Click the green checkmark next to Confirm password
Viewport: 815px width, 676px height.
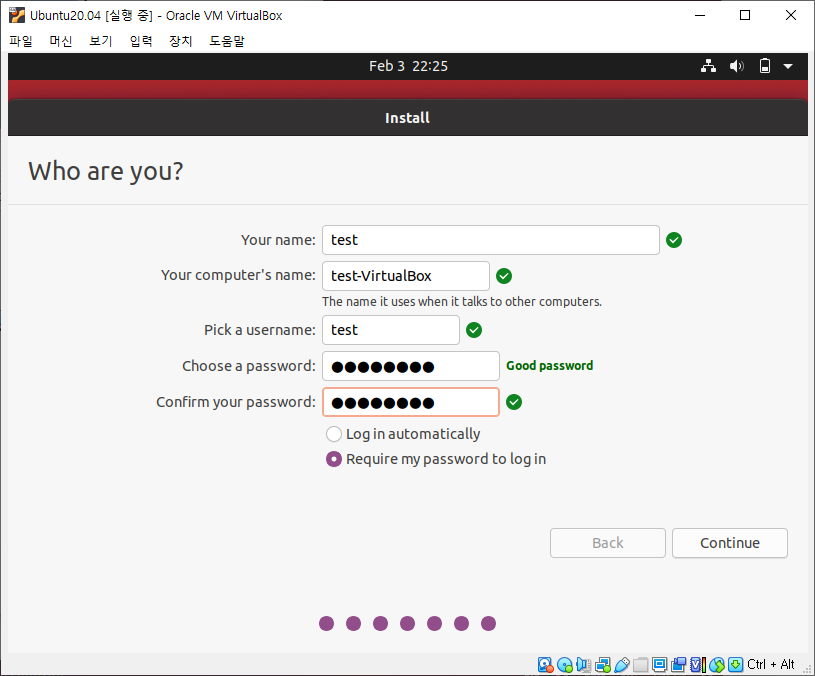[x=514, y=402]
